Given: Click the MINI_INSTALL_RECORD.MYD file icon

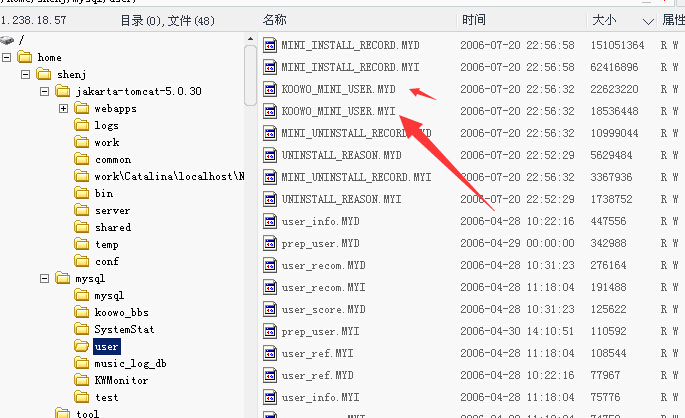Looking at the screenshot, I should click(x=270, y=45).
